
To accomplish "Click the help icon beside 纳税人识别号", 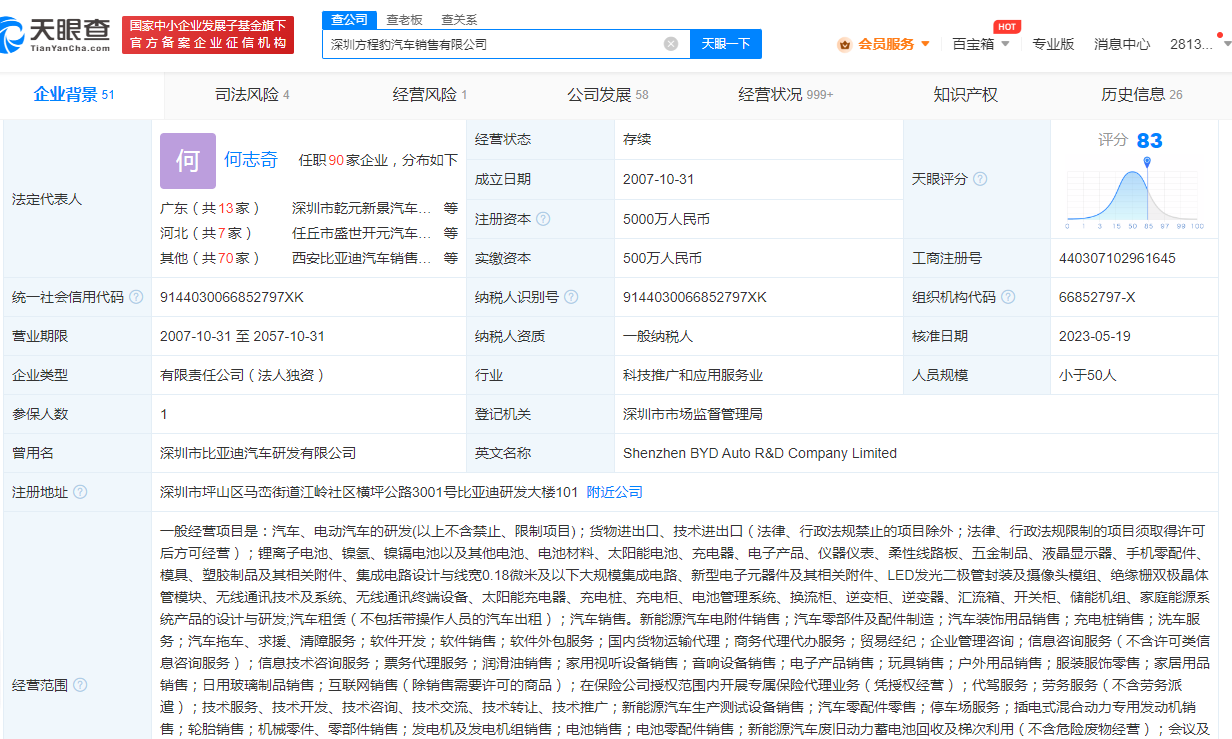I will click(570, 297).
